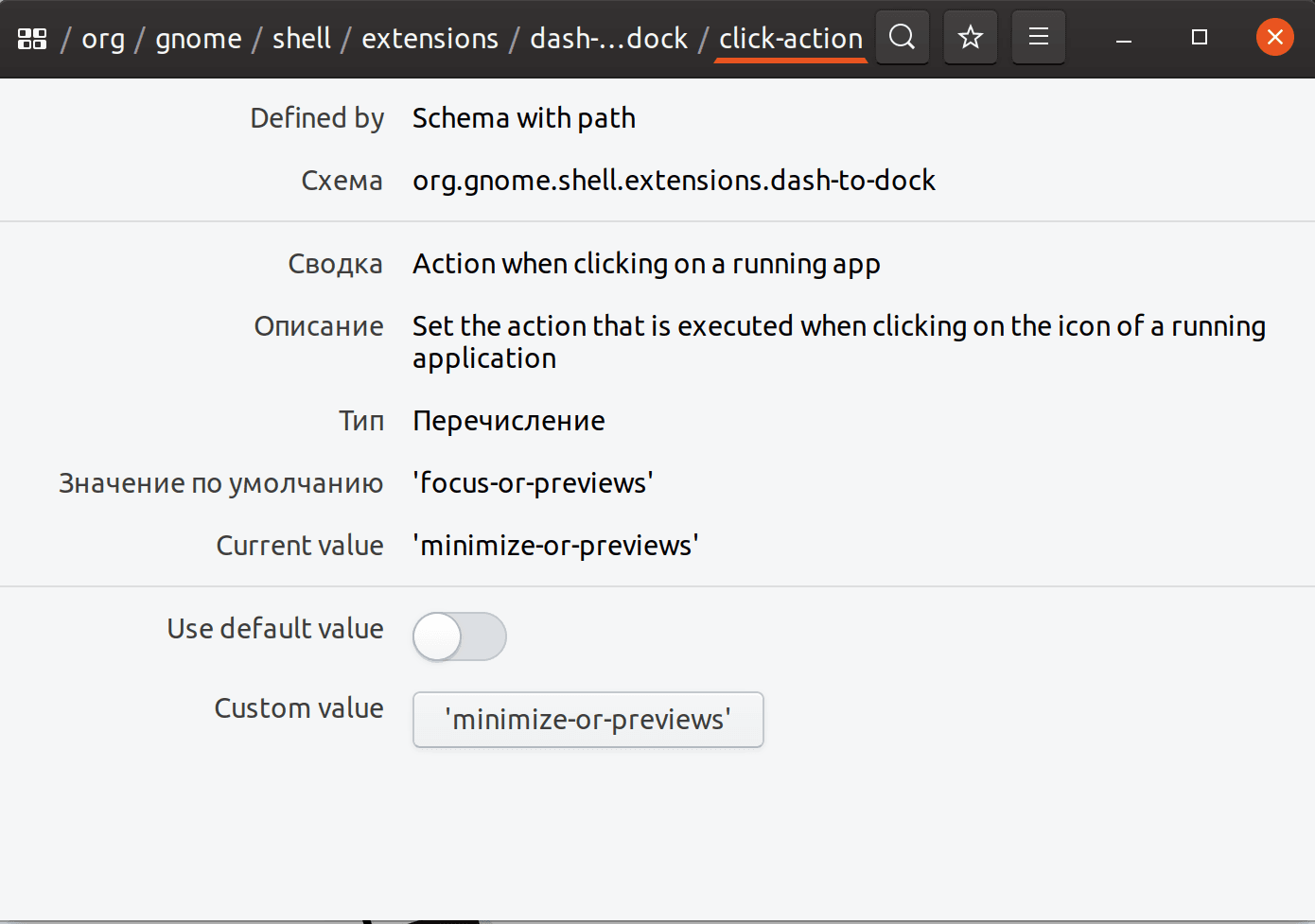The height and width of the screenshot is (924, 1315).
Task: Maximize the dconf editor window
Action: point(1200,38)
